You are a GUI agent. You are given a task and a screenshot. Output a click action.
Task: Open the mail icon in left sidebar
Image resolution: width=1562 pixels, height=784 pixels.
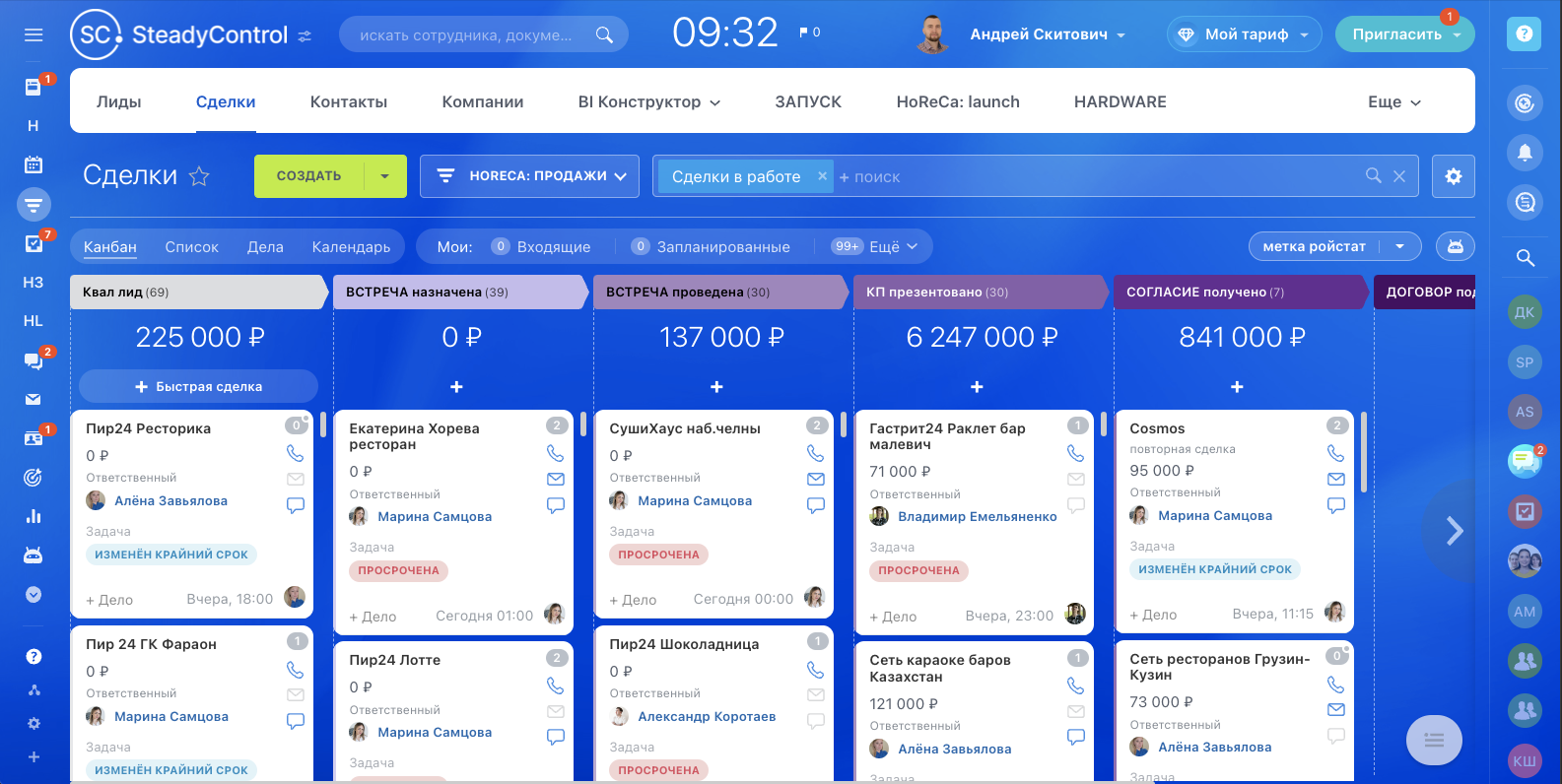(x=34, y=400)
